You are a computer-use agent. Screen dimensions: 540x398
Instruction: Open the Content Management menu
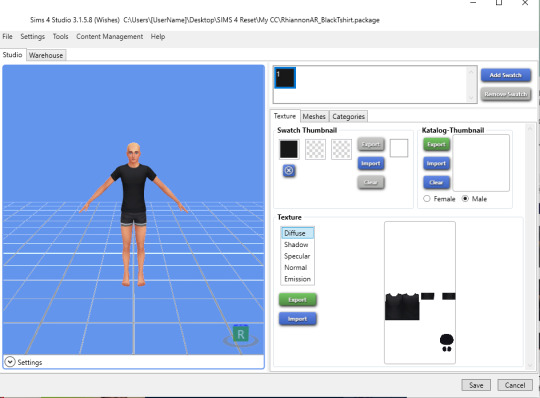110,36
